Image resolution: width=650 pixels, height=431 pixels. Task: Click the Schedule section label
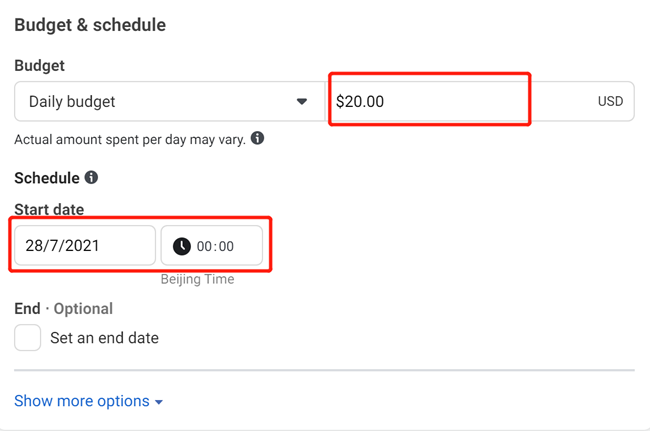pyautogui.click(x=46, y=178)
